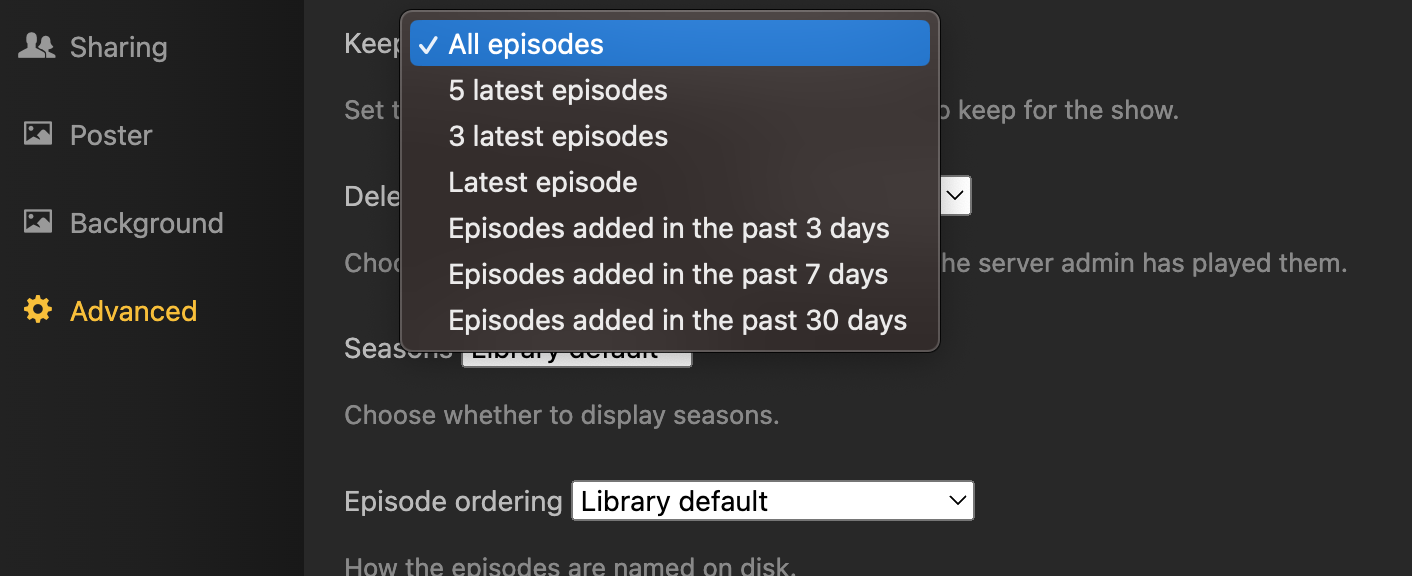Image resolution: width=1412 pixels, height=576 pixels.
Task: Click the Poster image icon
Action: 36,134
